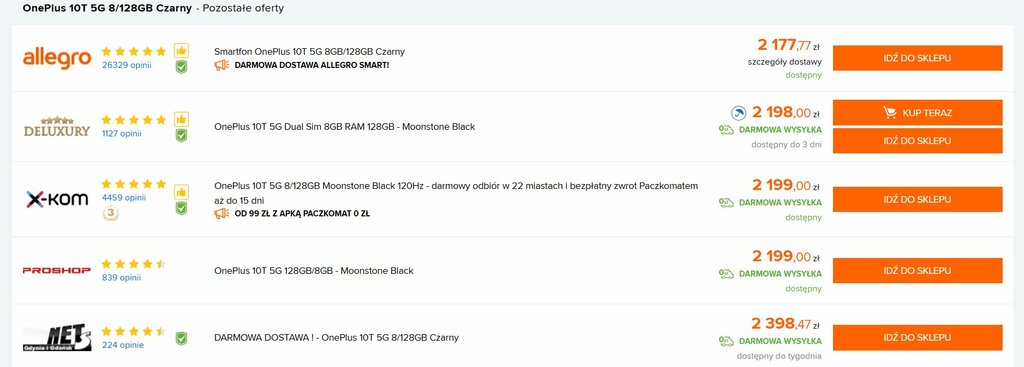This screenshot has width=1024, height=367.
Task: Open the Allegro store logo
Action: click(x=57, y=58)
